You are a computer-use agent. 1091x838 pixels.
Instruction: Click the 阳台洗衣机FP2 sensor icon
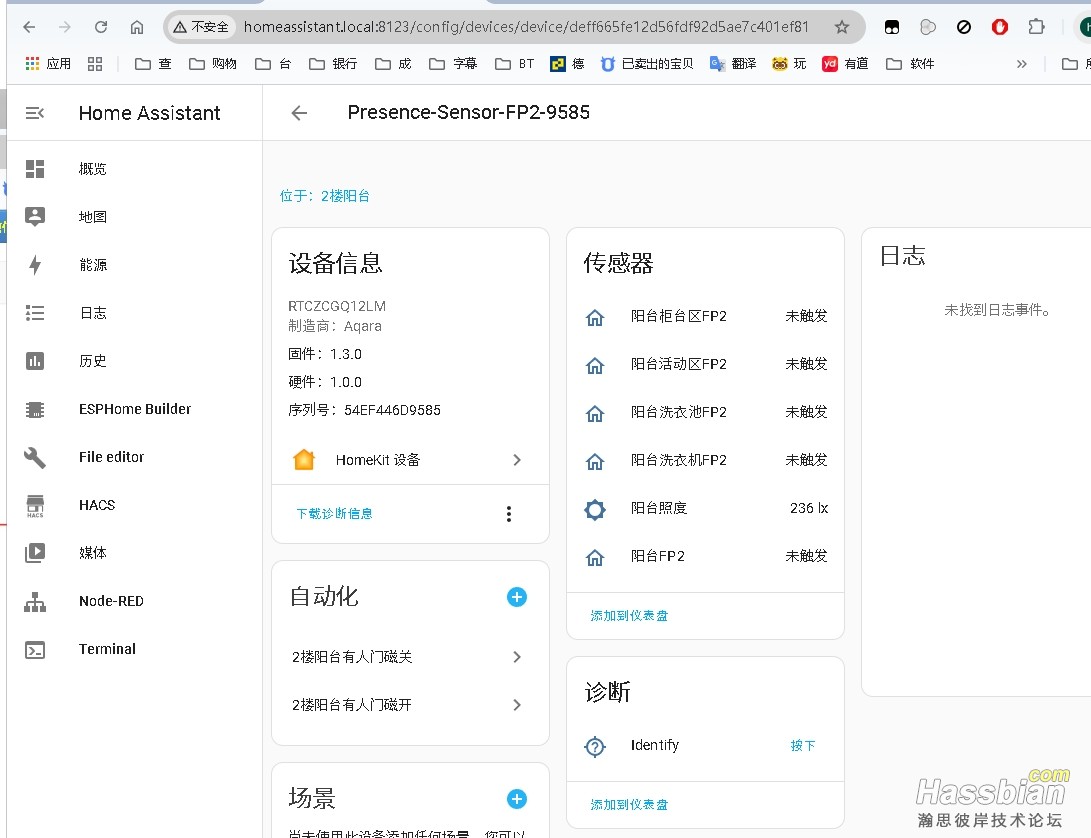coord(595,461)
